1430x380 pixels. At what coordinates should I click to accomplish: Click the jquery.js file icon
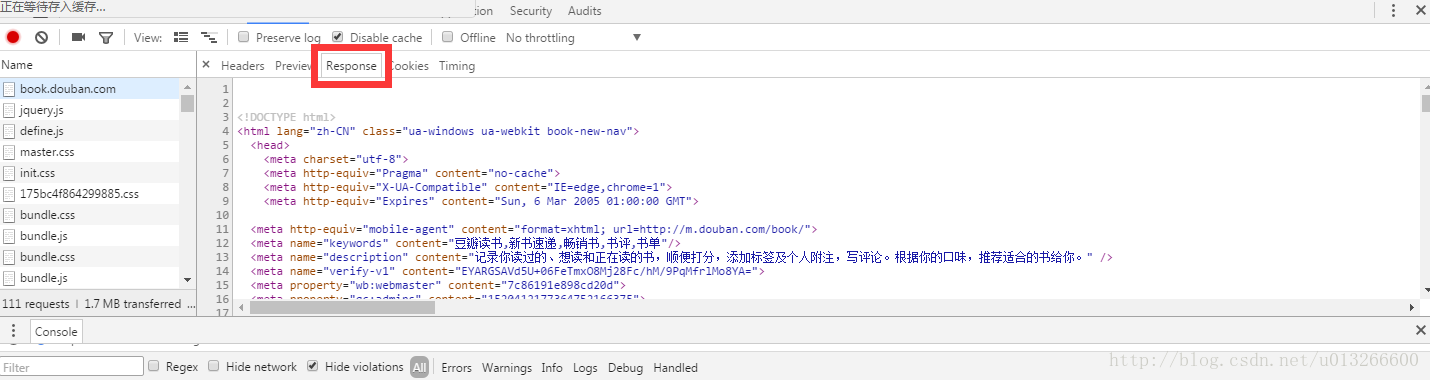pos(9,110)
